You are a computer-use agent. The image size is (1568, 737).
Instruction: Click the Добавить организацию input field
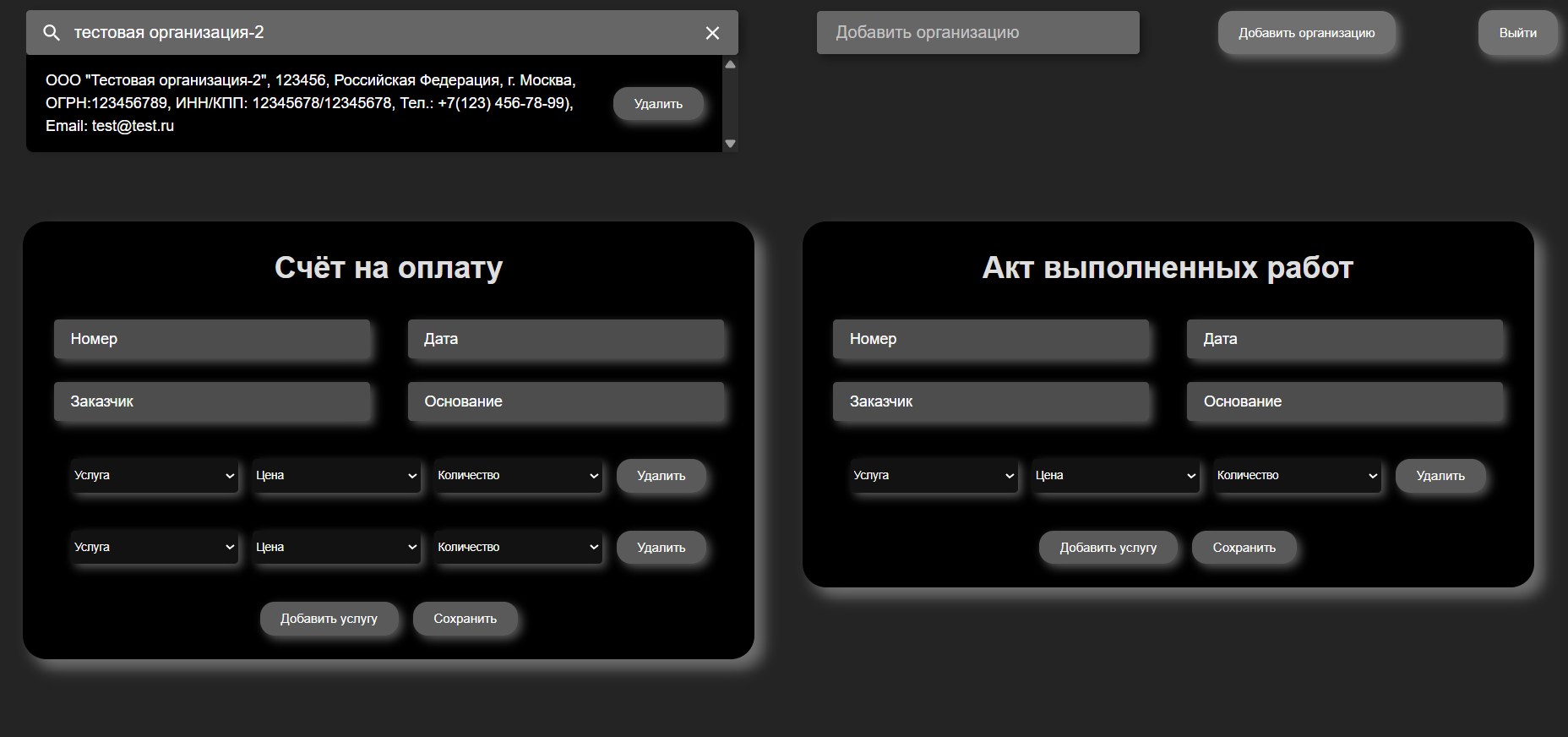point(977,33)
